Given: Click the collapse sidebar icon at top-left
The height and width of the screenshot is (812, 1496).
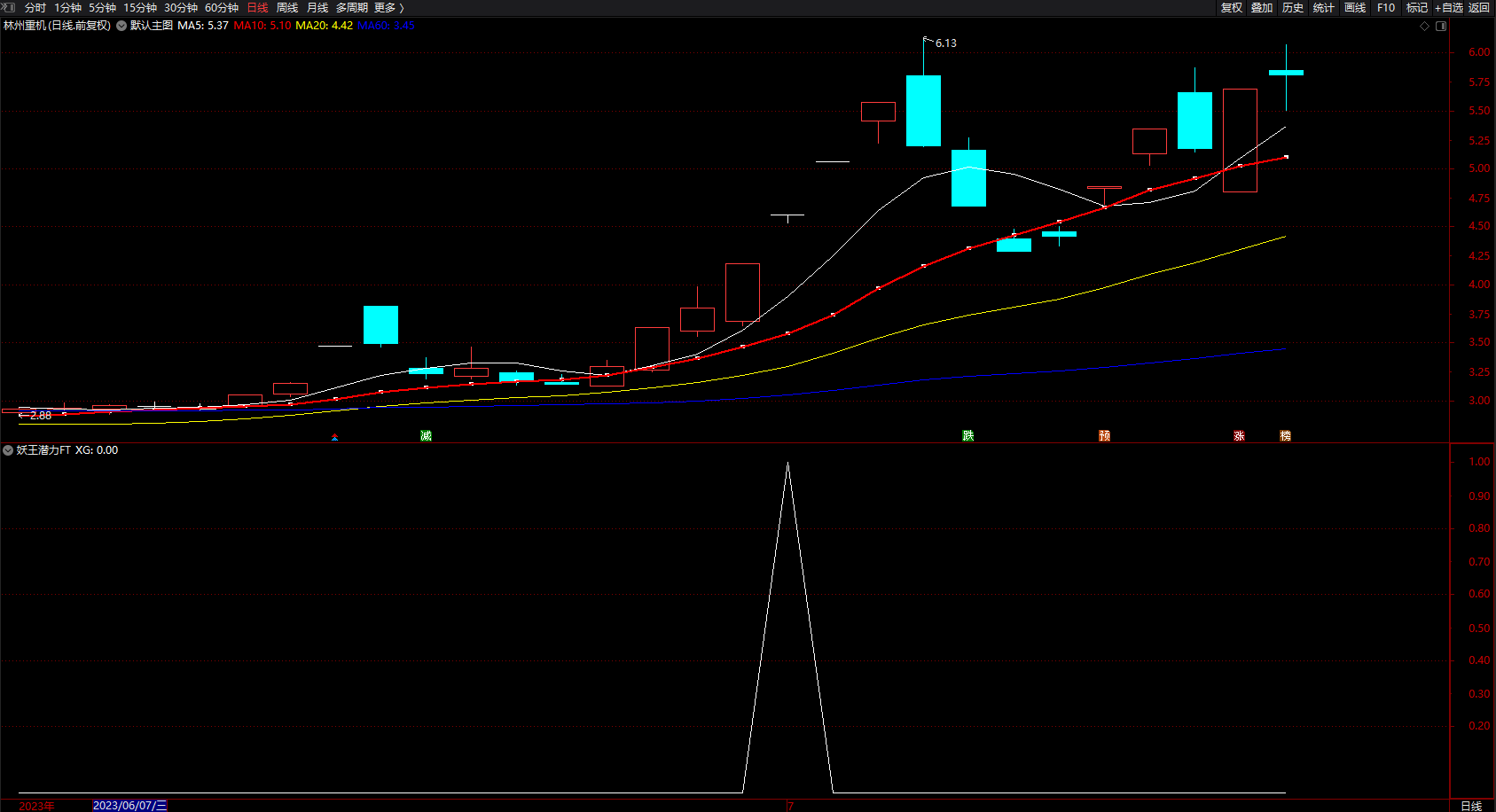Looking at the screenshot, I should (x=9, y=7).
